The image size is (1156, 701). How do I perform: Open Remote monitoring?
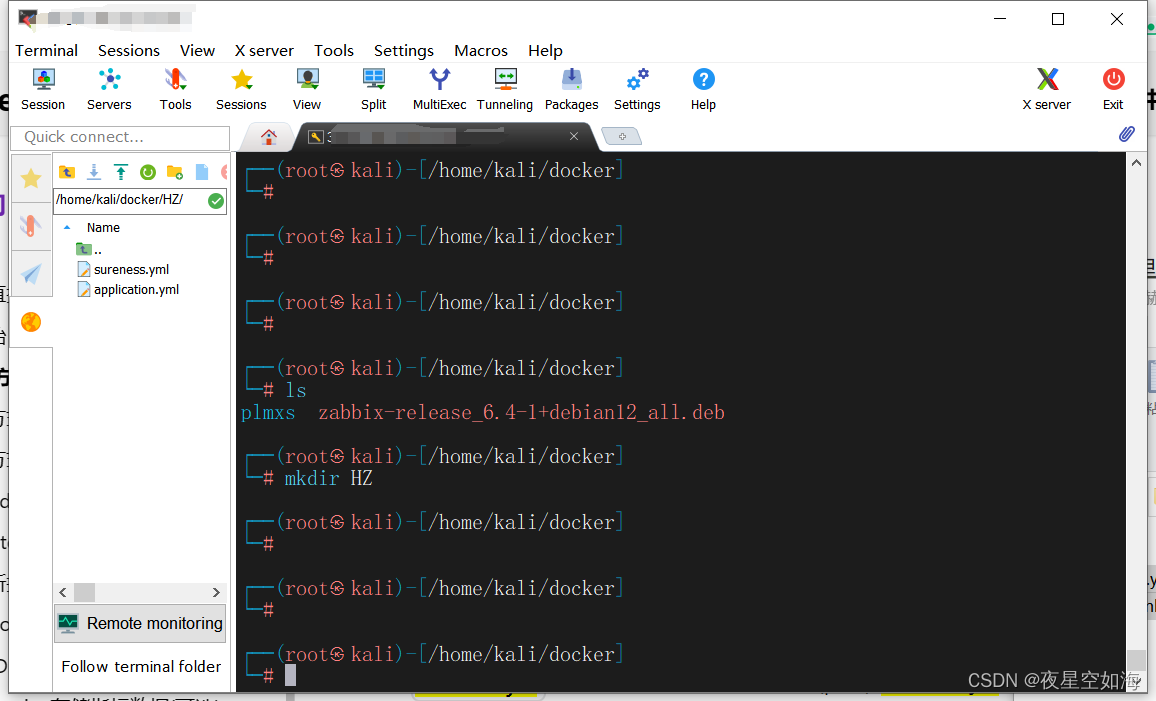click(x=140, y=623)
